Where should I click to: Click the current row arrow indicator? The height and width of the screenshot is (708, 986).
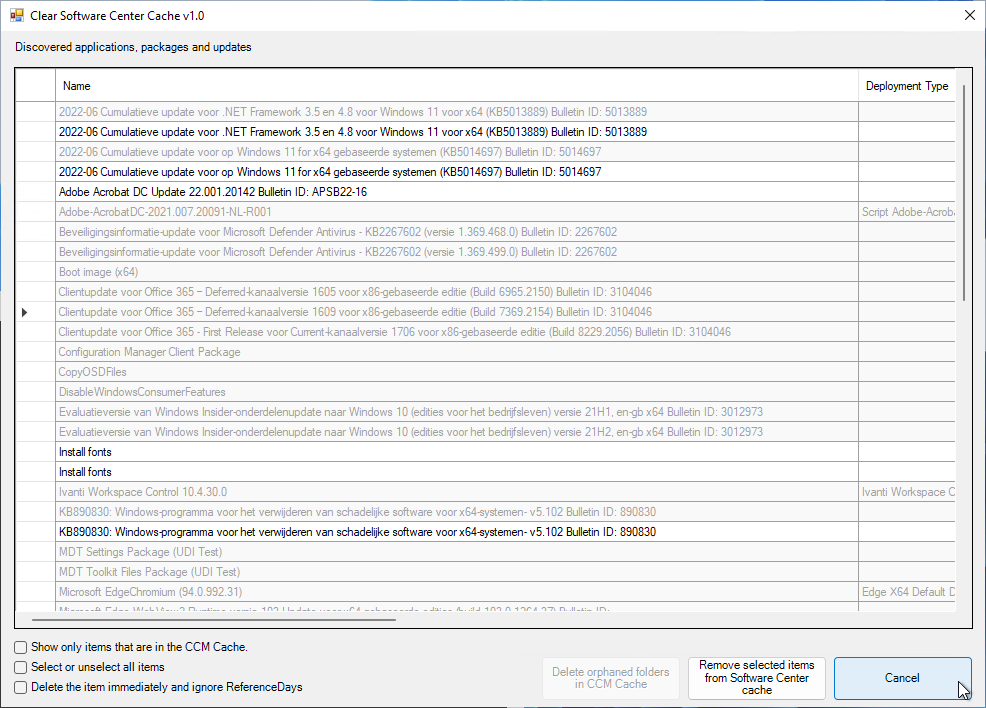pyautogui.click(x=25, y=312)
